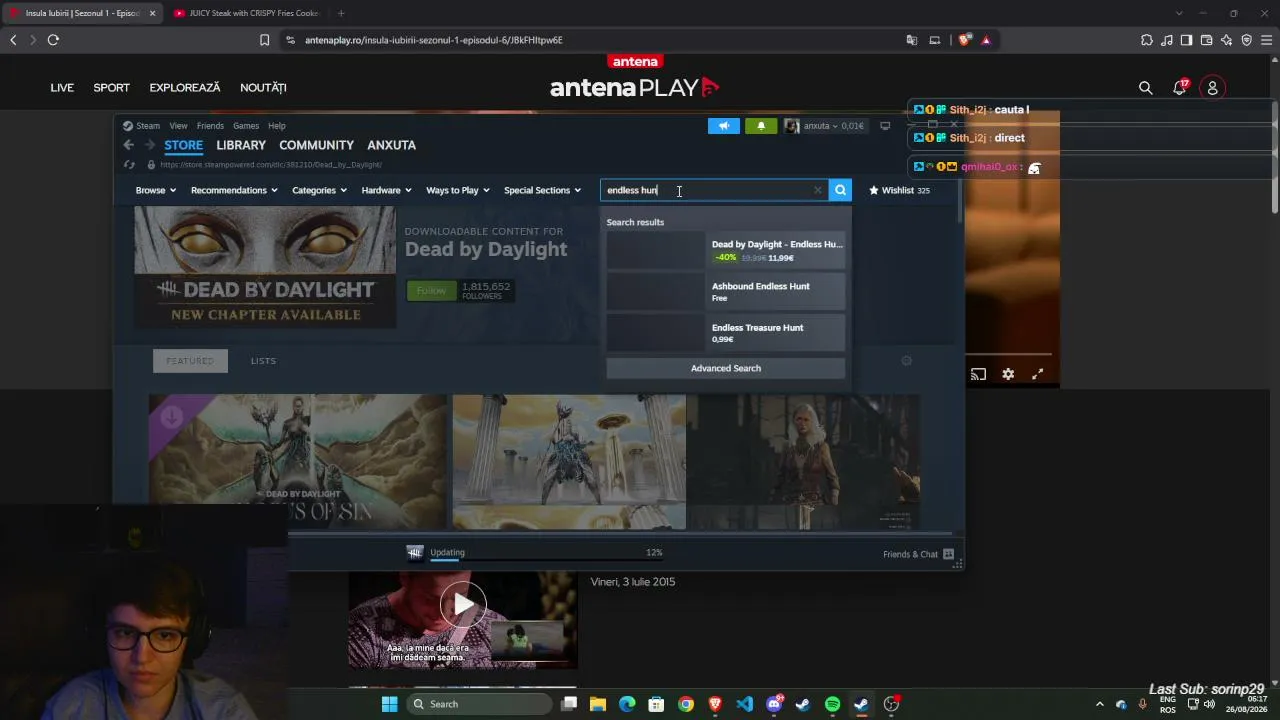
Task: Open the browser main hamburger menu
Action: [x=1266, y=40]
